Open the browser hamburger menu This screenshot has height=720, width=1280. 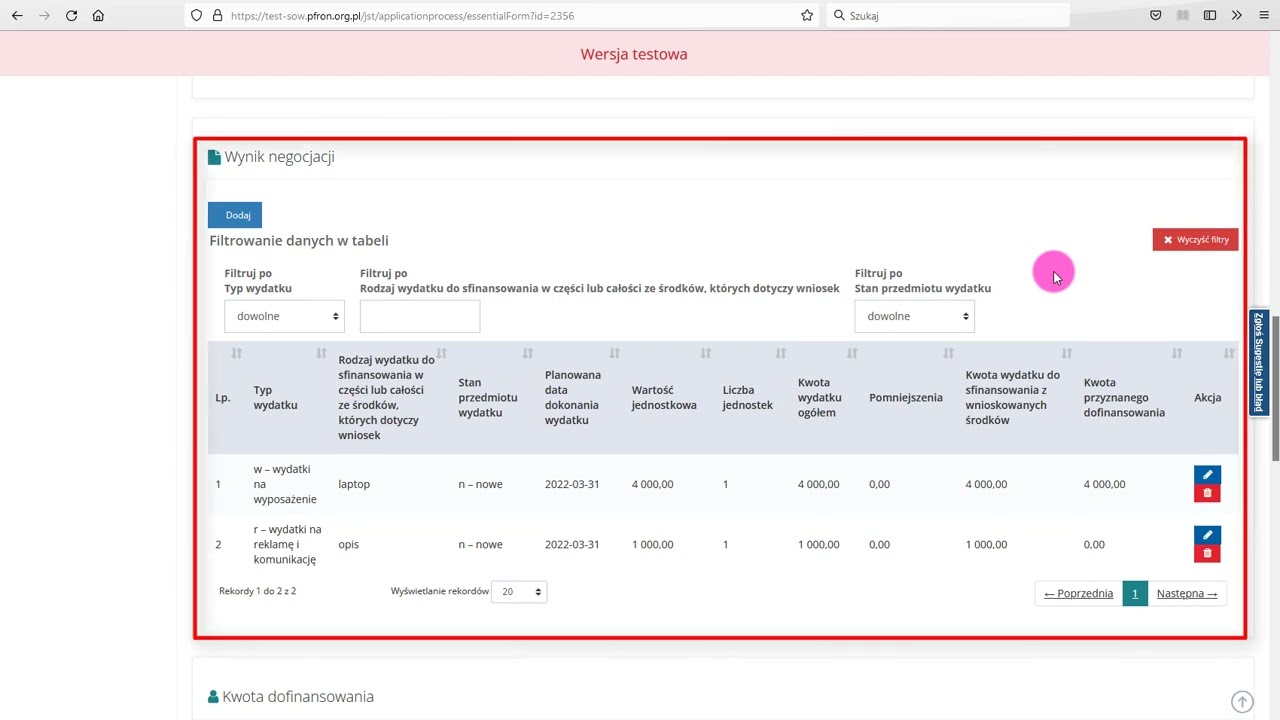pos(1263,15)
